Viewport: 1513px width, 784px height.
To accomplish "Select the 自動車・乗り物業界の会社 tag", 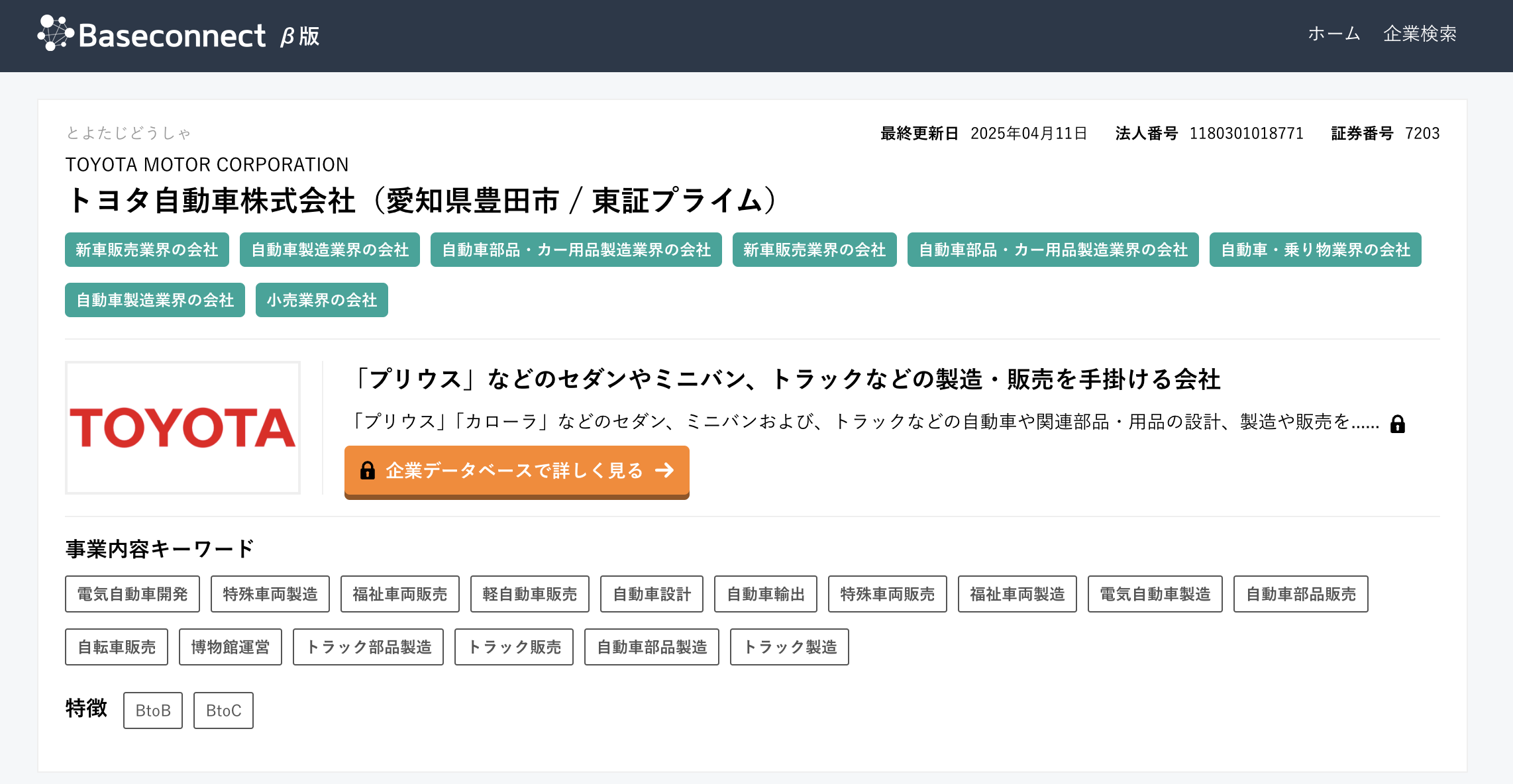I will [x=1316, y=250].
